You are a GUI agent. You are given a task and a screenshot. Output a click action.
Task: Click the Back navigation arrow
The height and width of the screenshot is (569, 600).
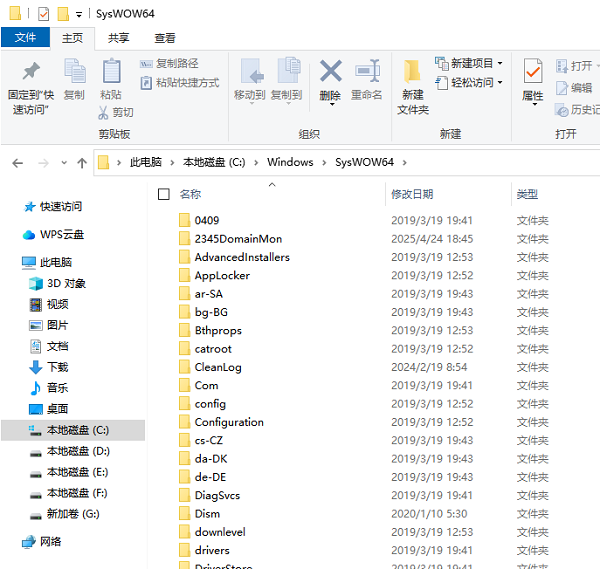[18, 163]
